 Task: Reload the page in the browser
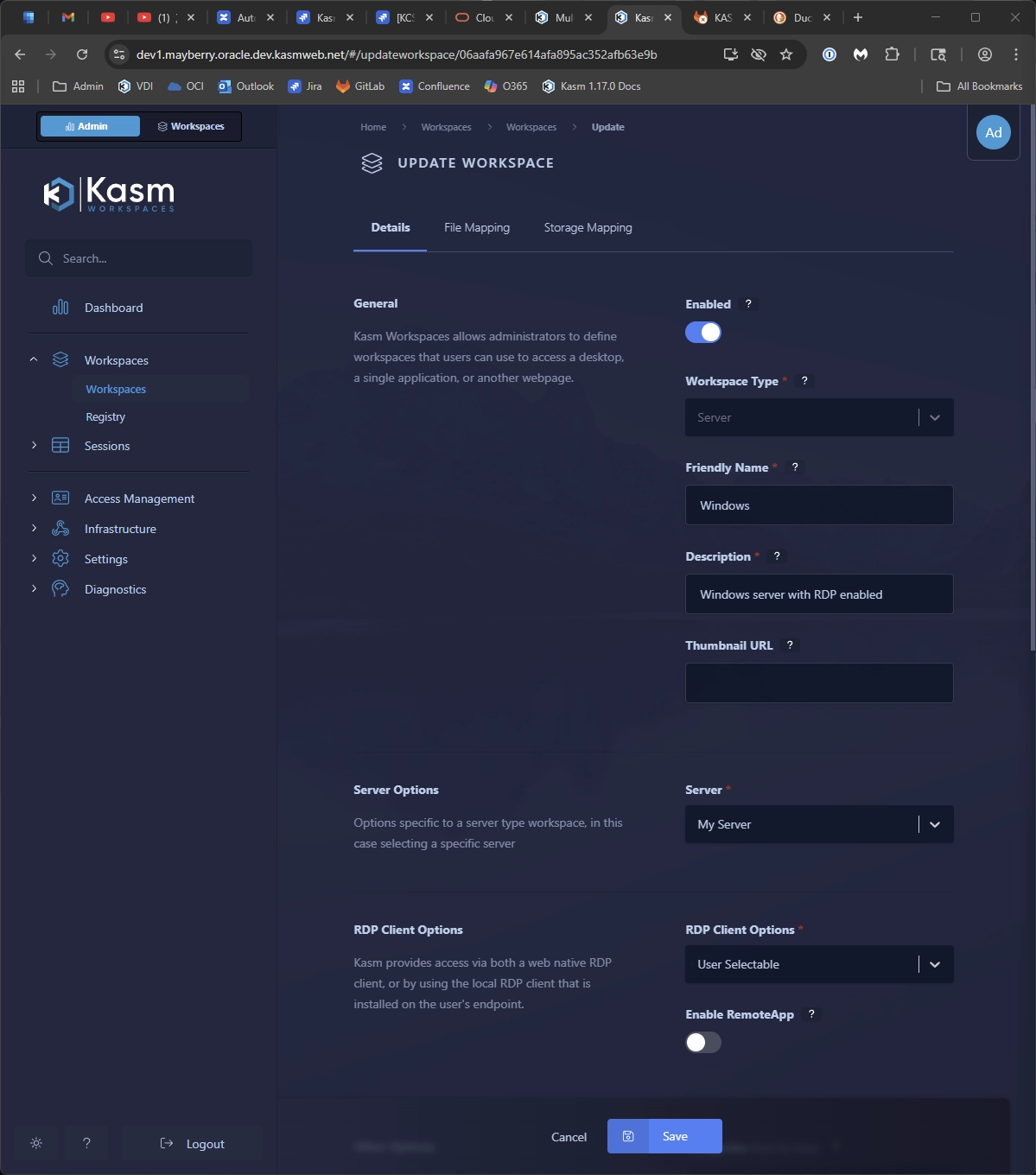tap(82, 54)
